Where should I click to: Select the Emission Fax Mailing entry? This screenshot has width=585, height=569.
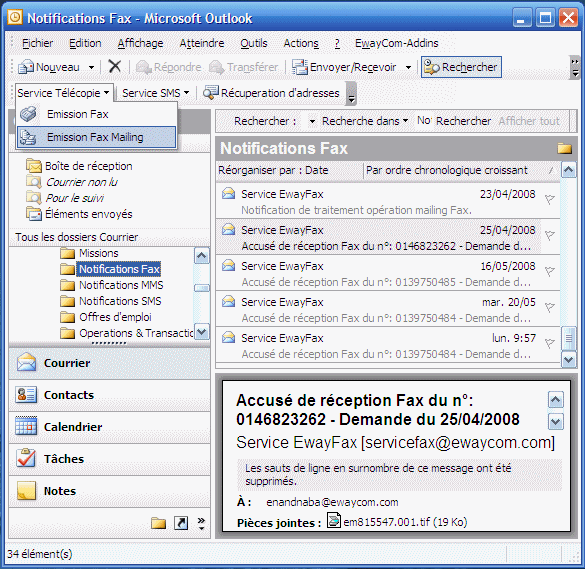click(96, 137)
